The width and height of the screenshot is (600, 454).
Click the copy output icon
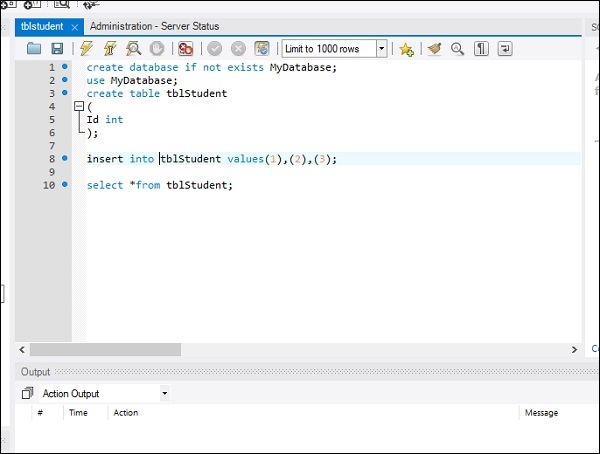point(27,393)
